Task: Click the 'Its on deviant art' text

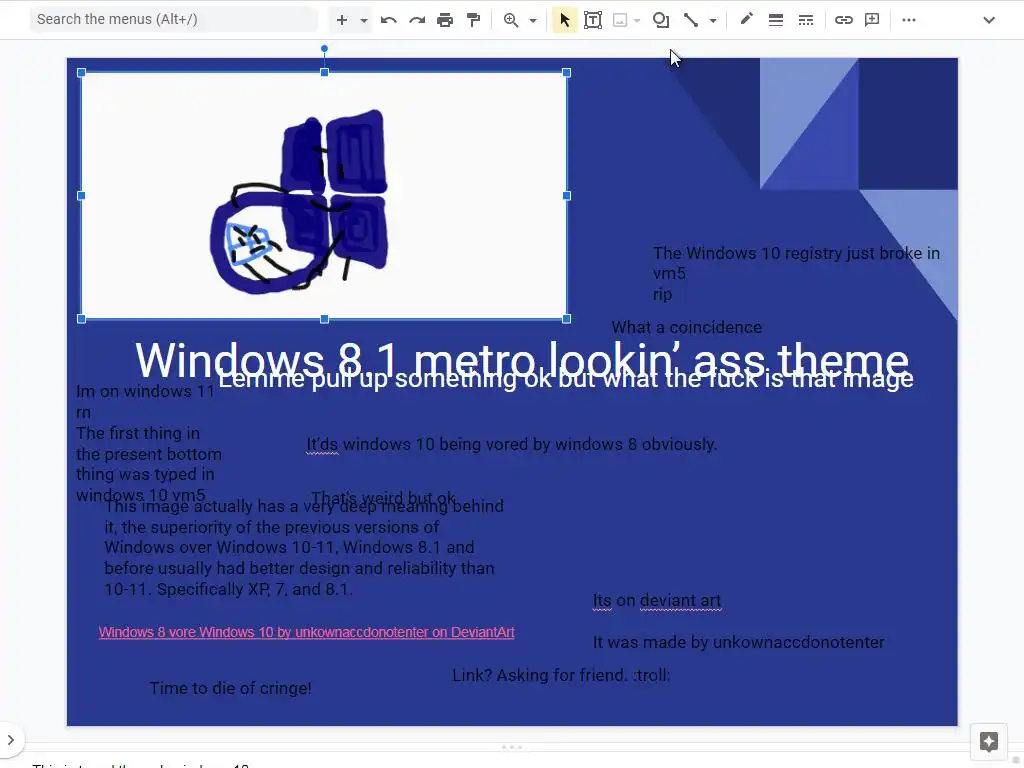Action: [657, 600]
